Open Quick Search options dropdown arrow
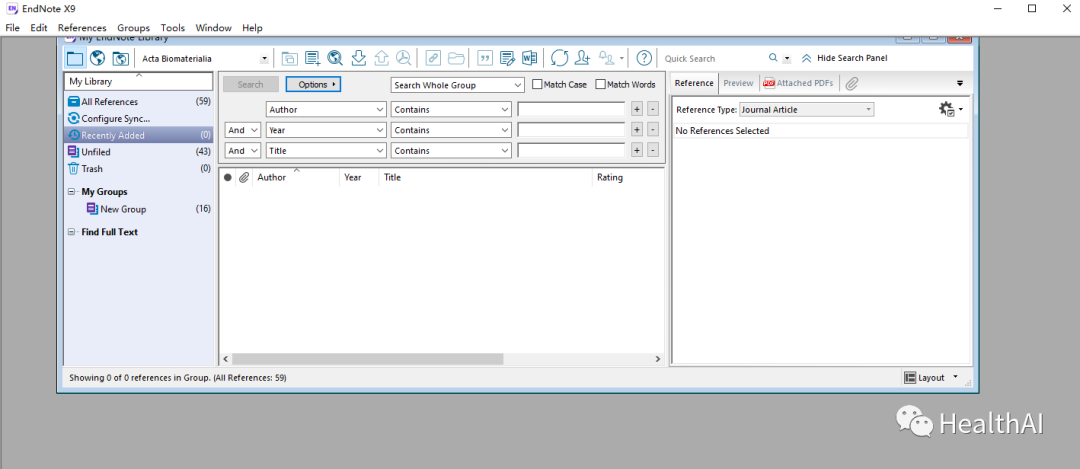The width and height of the screenshot is (1080, 469). 787,59
